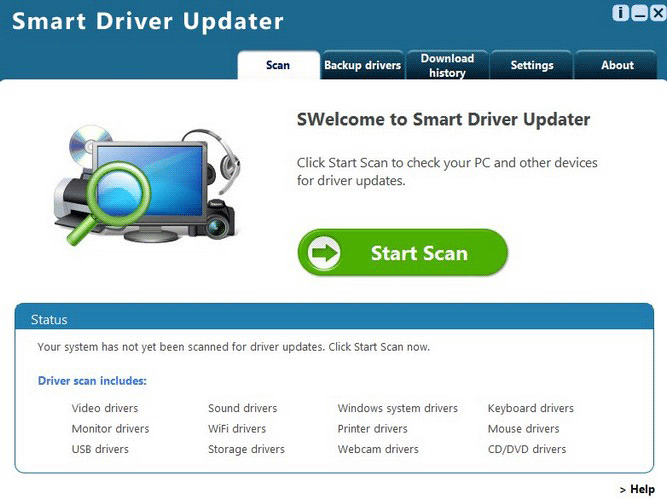Open the Backup drivers tab
Image resolution: width=667 pixels, height=500 pixels.
pos(362,65)
